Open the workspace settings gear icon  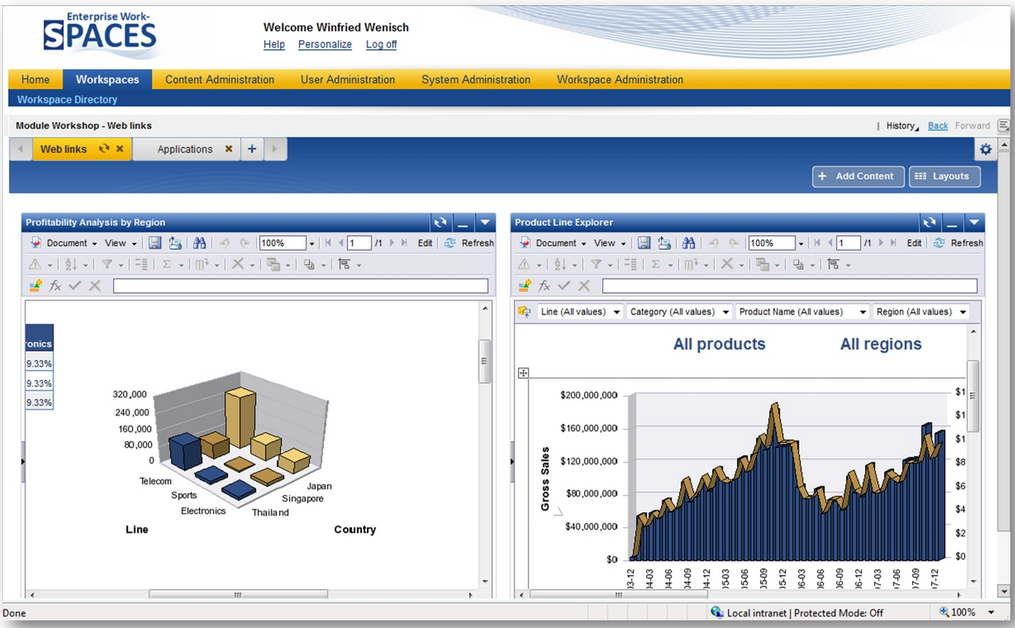click(986, 149)
